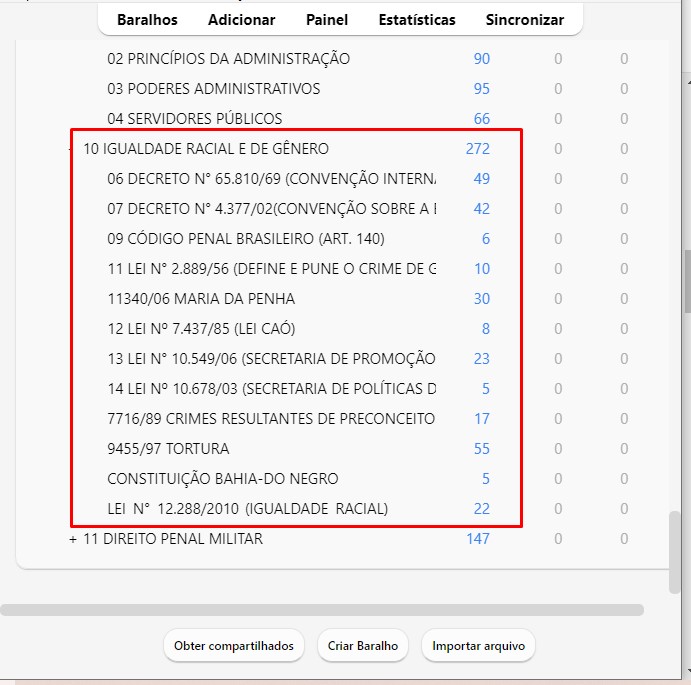Click new-card count 95
Image resolution: width=691 pixels, height=685 pixels.
pyautogui.click(x=482, y=89)
